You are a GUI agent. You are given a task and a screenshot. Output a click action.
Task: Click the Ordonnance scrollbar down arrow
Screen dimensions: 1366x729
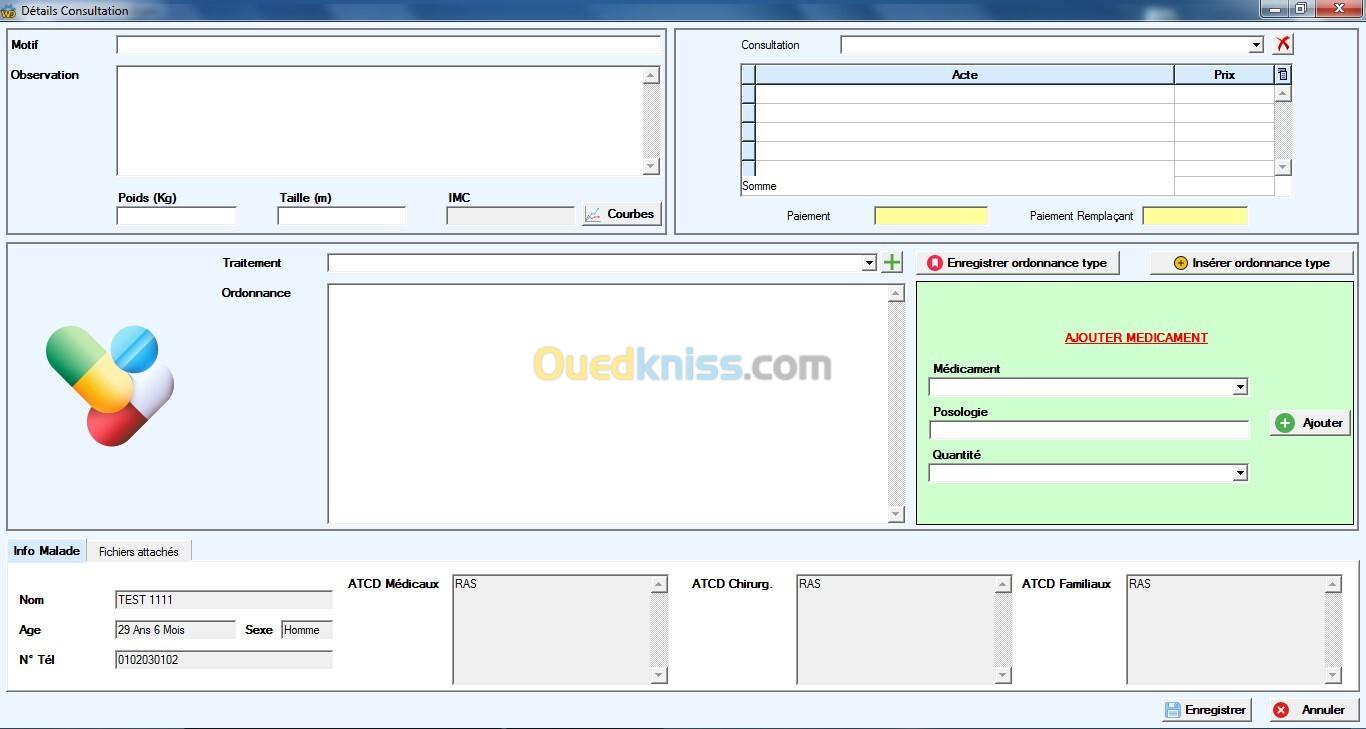[896, 514]
